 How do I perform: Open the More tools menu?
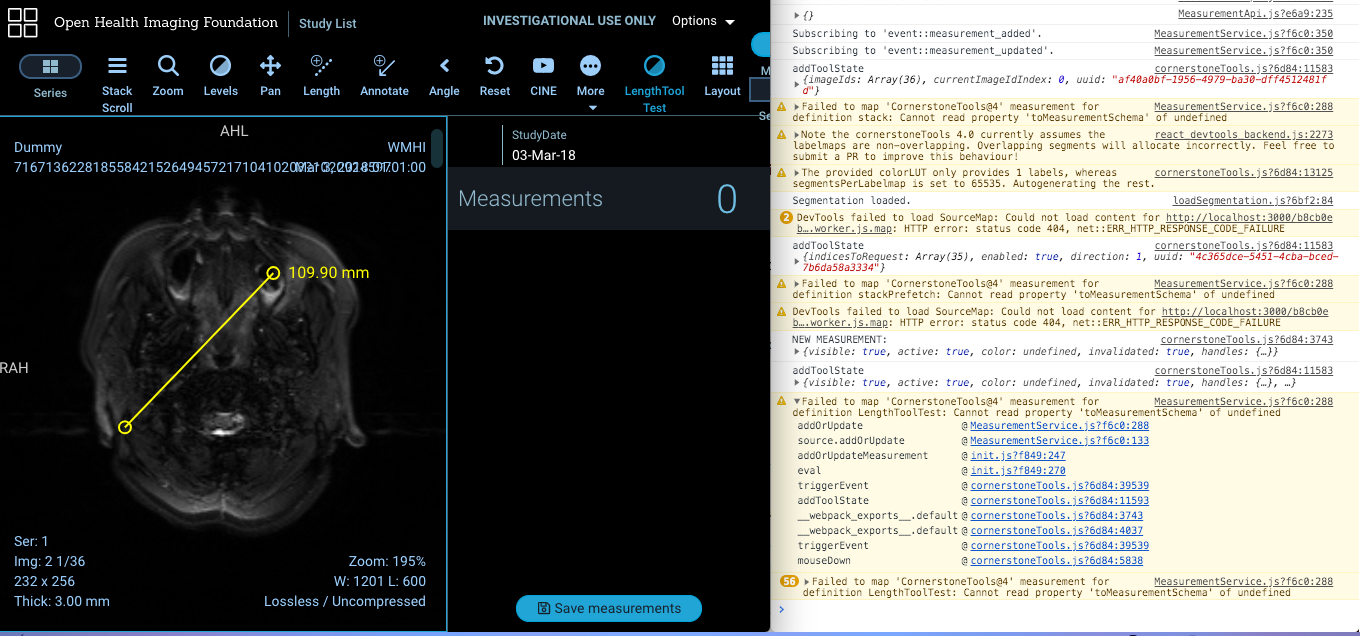(x=591, y=82)
